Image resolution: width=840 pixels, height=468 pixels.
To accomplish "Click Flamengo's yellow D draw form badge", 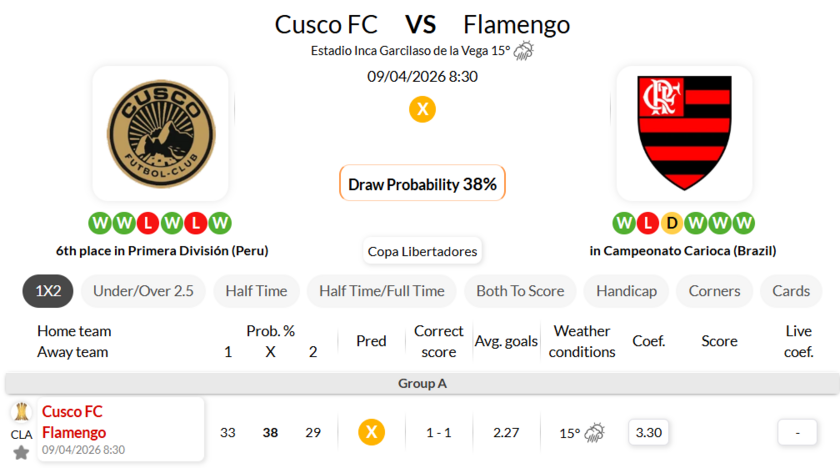I will point(672,223).
